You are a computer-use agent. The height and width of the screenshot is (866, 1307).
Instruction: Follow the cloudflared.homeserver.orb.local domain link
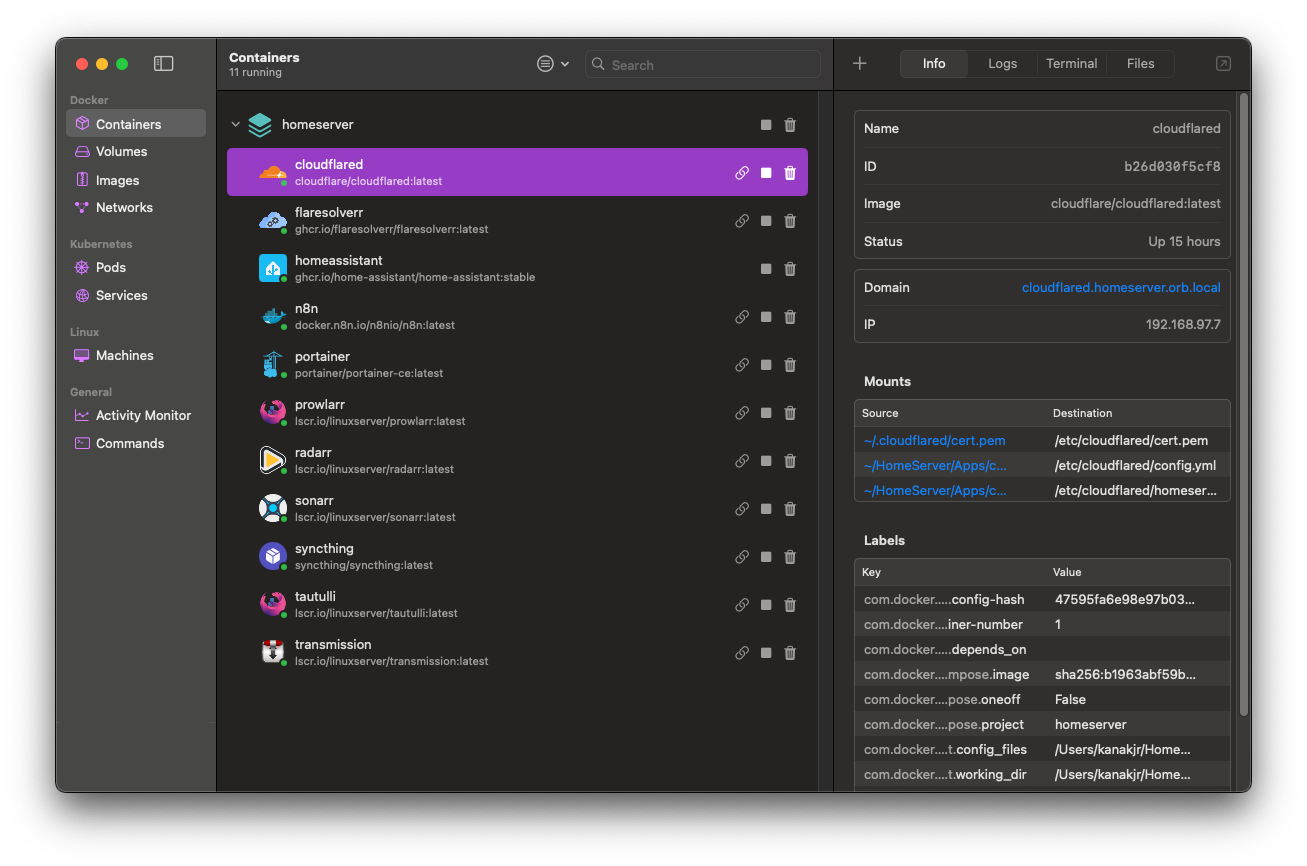click(1120, 287)
